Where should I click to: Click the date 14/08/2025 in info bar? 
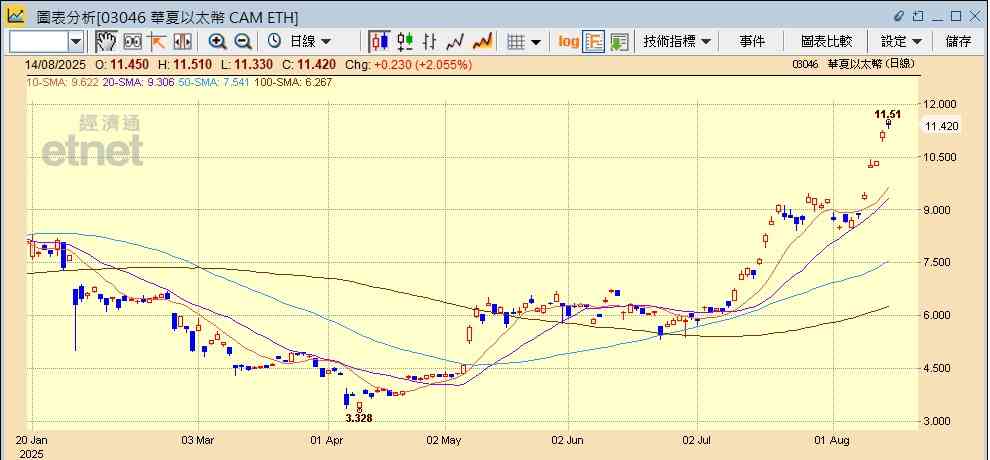click(54, 64)
